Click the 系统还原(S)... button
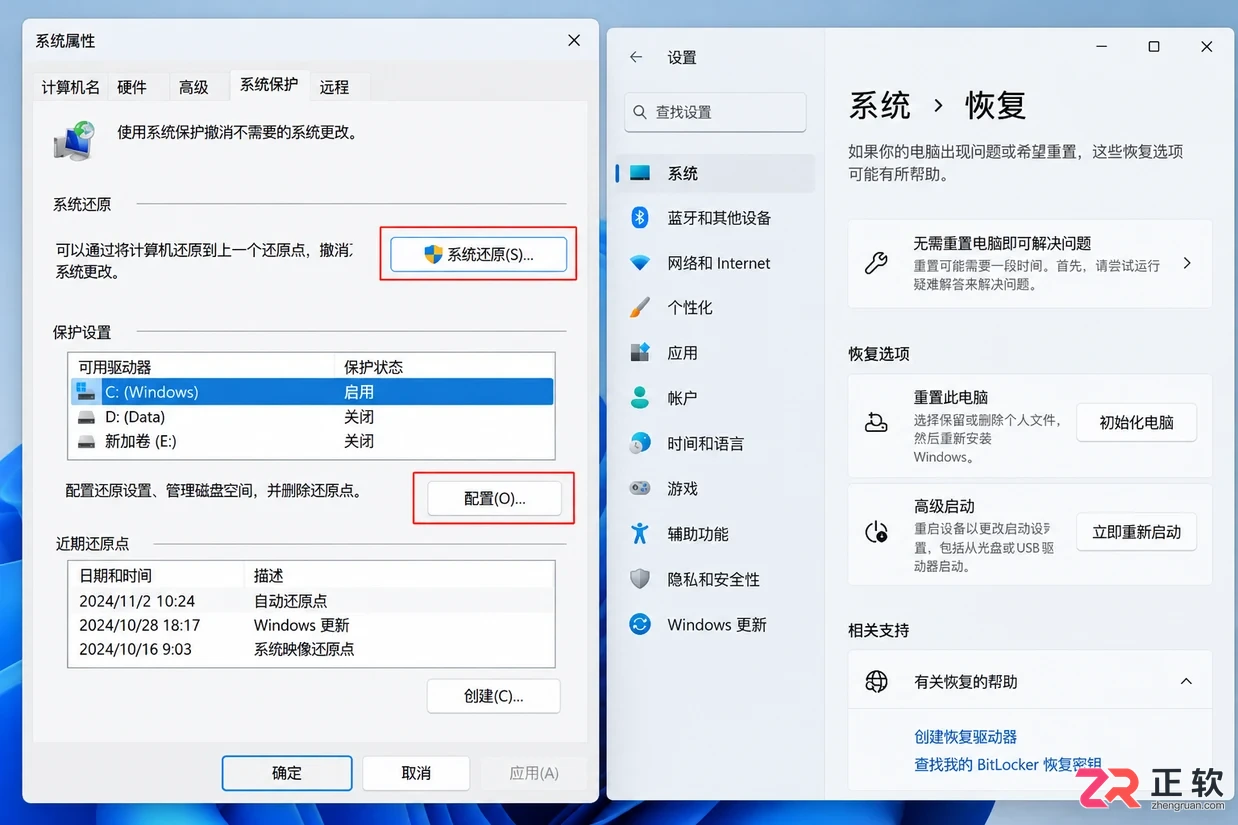Screen dimensions: 1238x825 tap(479, 254)
